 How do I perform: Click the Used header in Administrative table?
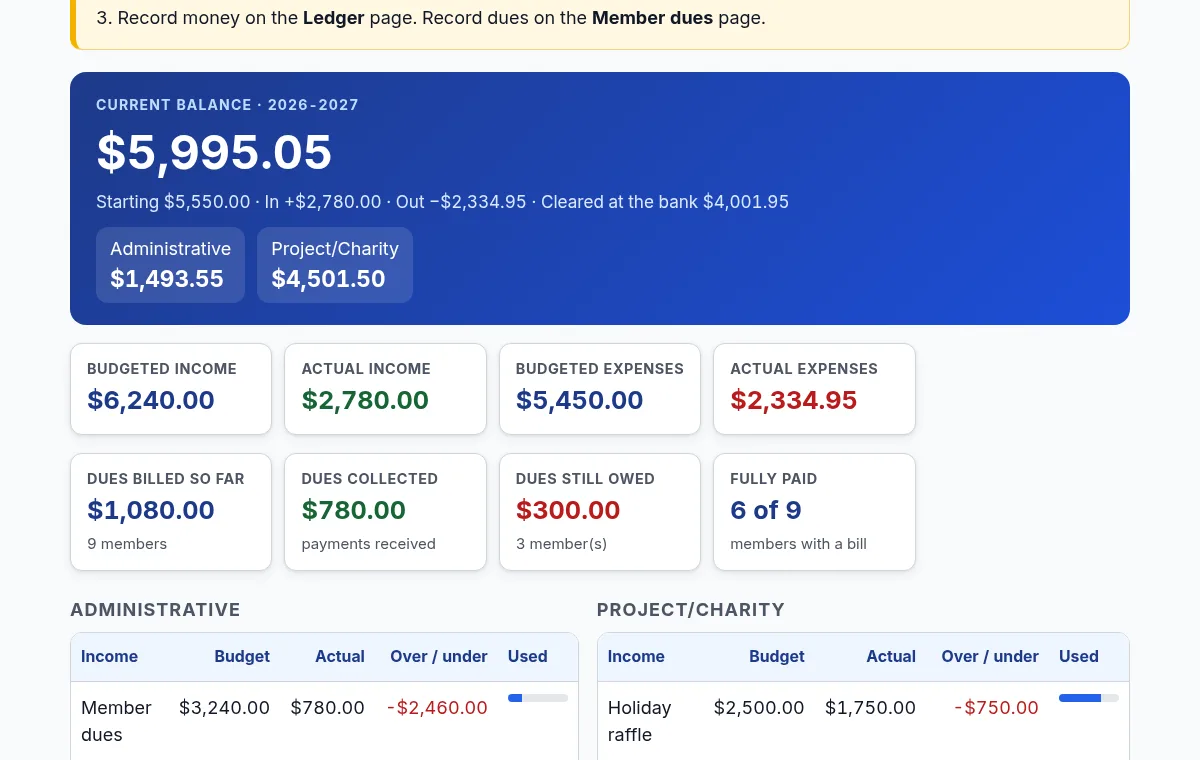(x=528, y=657)
